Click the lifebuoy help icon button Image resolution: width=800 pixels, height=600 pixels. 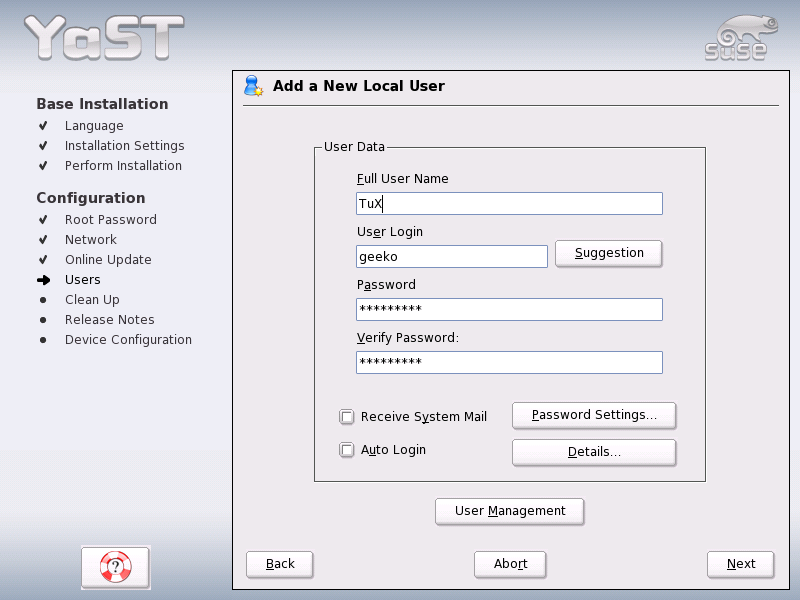click(x=115, y=567)
